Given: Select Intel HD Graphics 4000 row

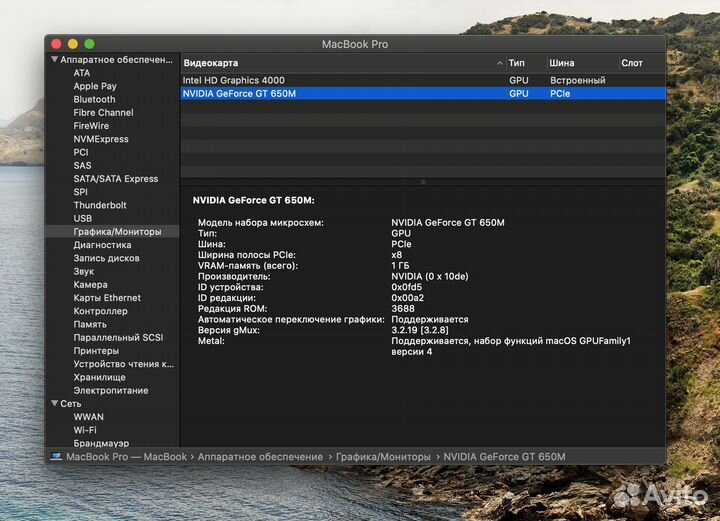Looking at the screenshot, I should 423,80.
